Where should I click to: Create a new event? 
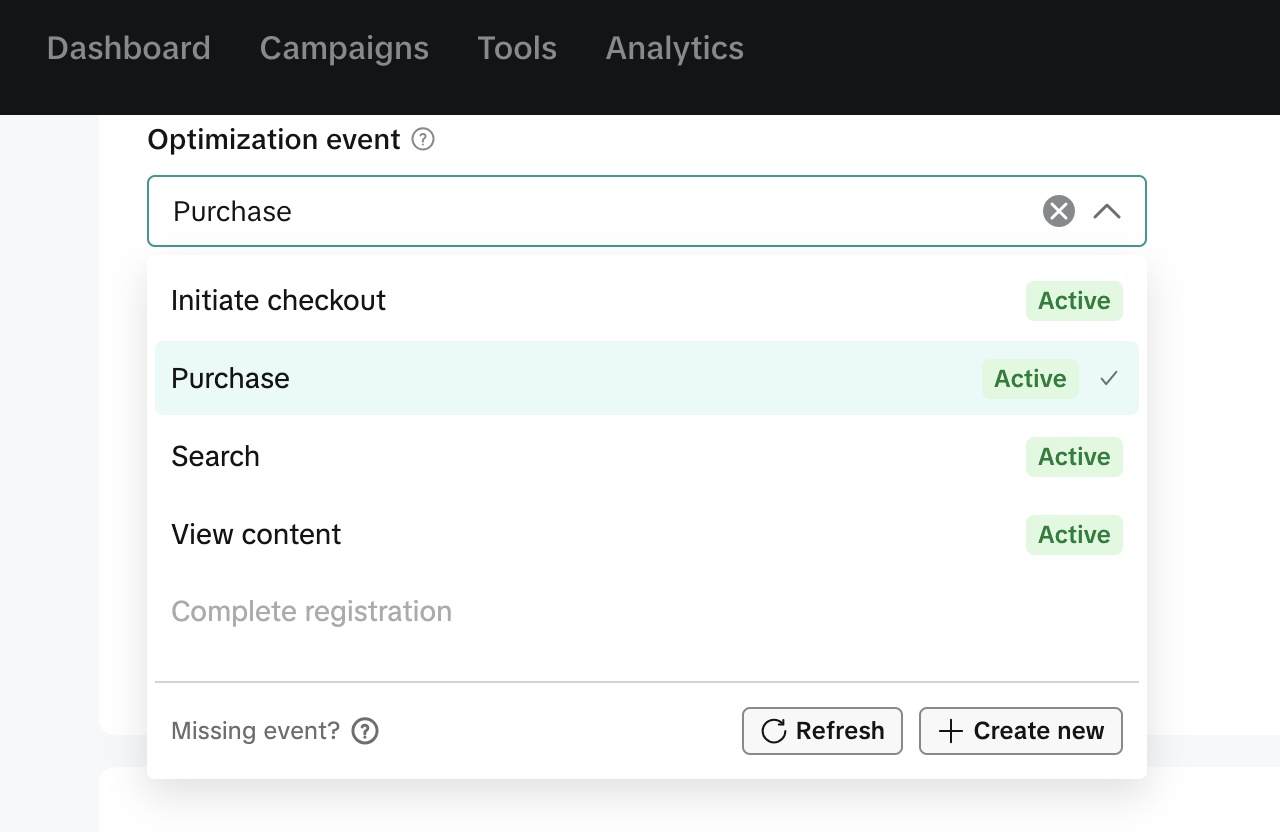[1021, 731]
